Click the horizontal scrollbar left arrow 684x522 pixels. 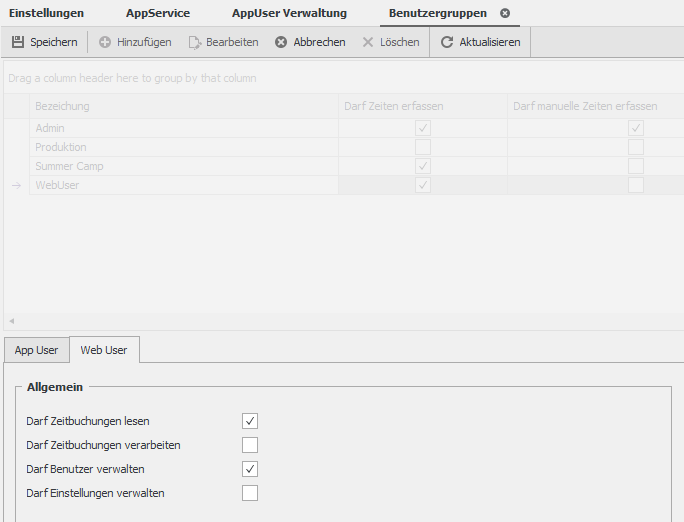click(x=12, y=321)
